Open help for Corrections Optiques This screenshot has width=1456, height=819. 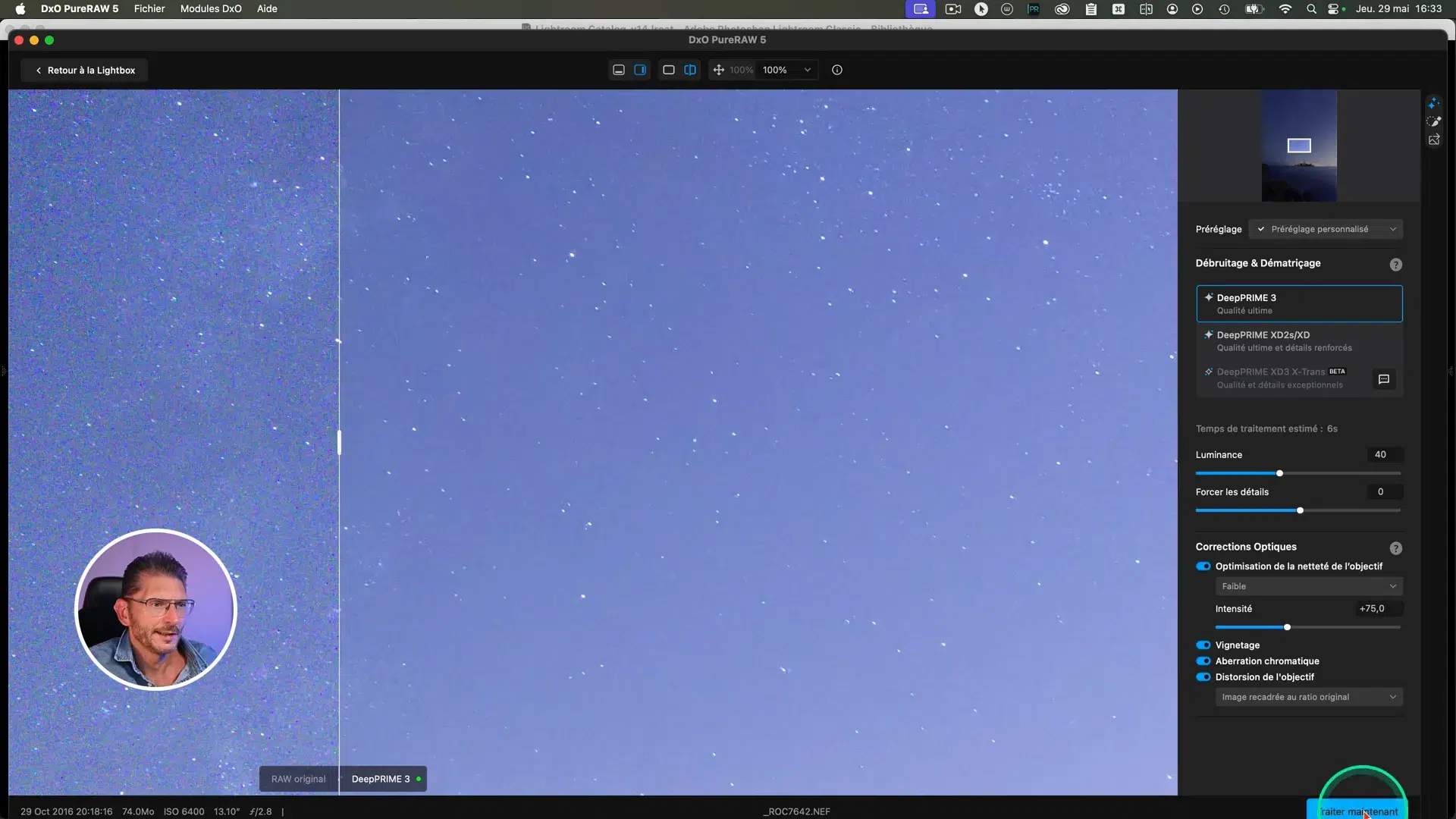click(1395, 548)
